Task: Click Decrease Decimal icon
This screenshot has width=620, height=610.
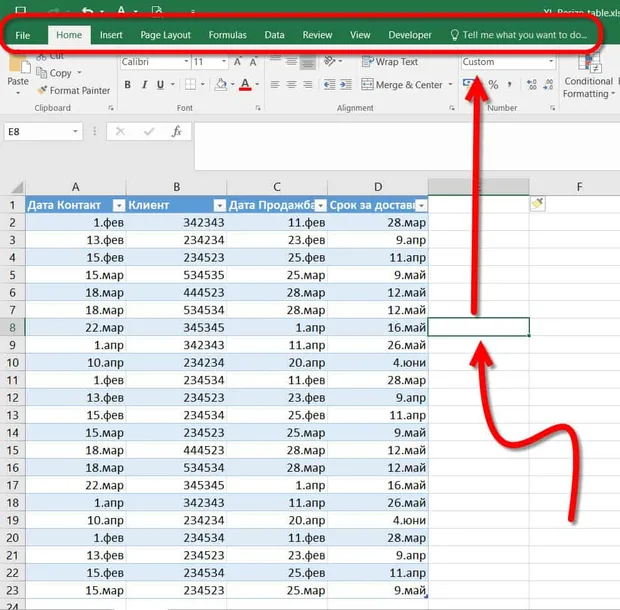Action: point(548,84)
